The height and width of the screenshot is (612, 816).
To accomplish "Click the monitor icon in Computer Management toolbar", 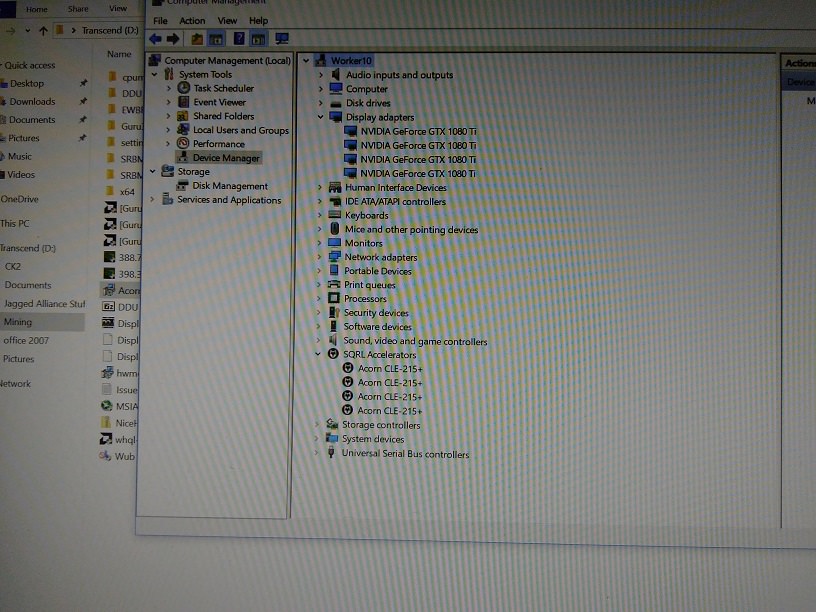I will coord(282,39).
